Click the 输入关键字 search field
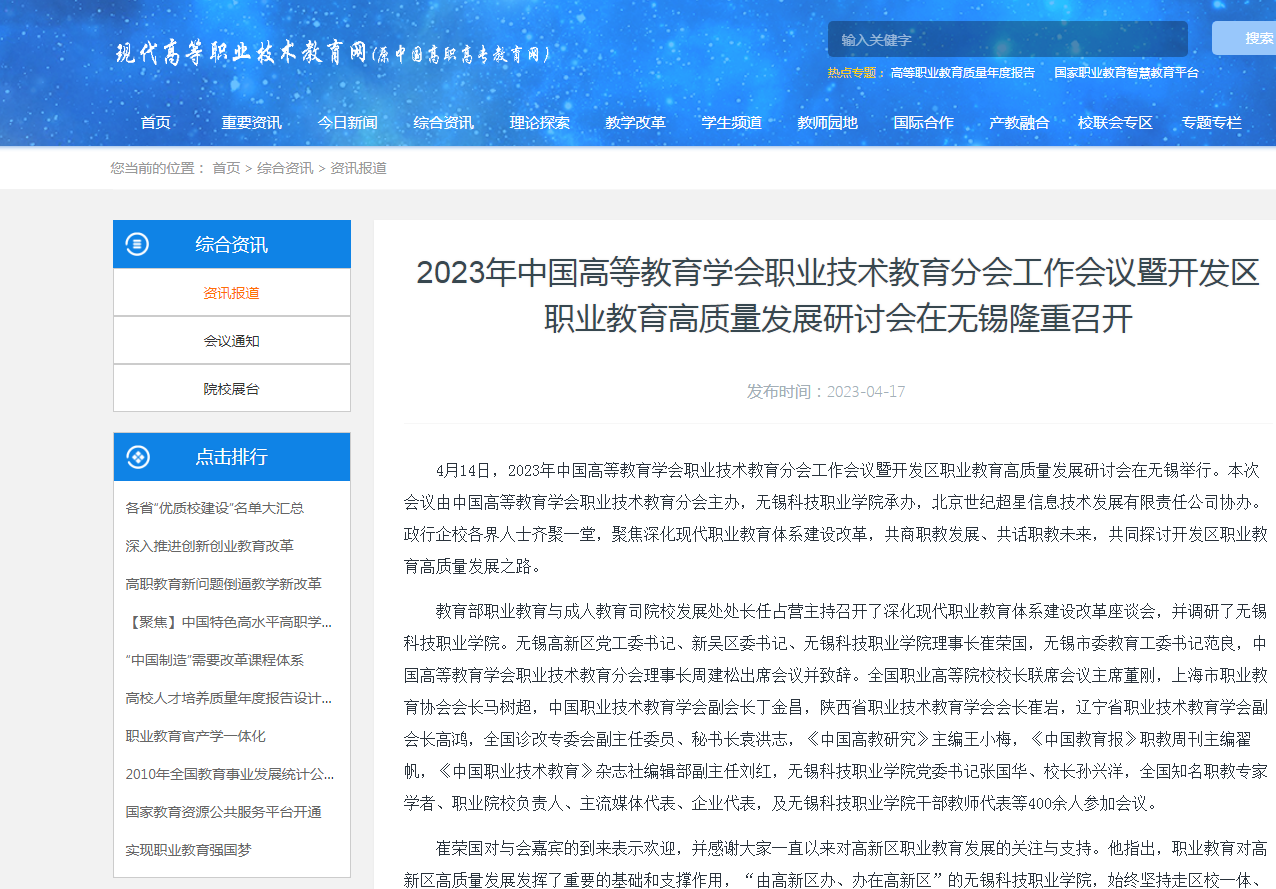This screenshot has width=1276, height=889. [1007, 40]
